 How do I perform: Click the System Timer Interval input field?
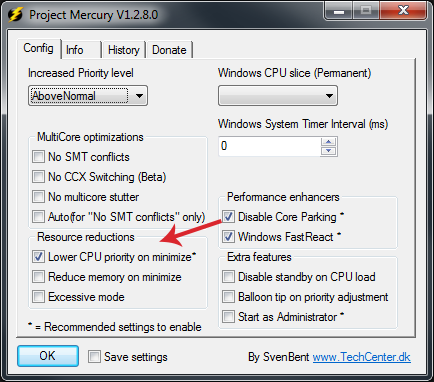[269, 146]
